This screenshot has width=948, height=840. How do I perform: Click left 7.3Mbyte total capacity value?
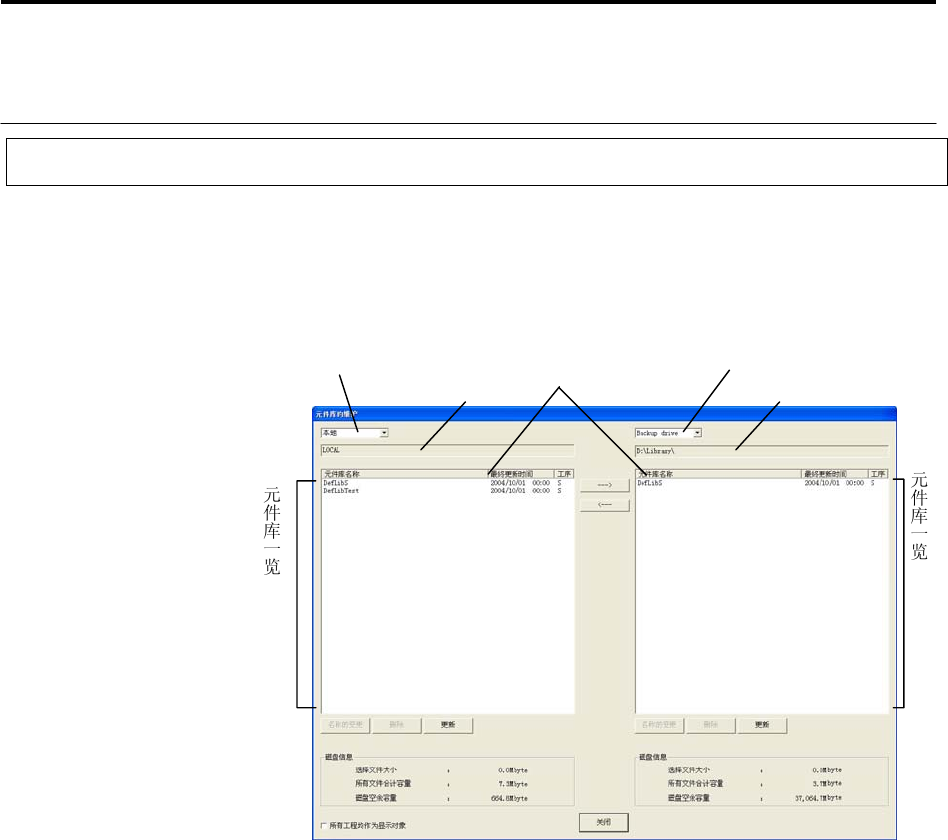click(x=513, y=784)
